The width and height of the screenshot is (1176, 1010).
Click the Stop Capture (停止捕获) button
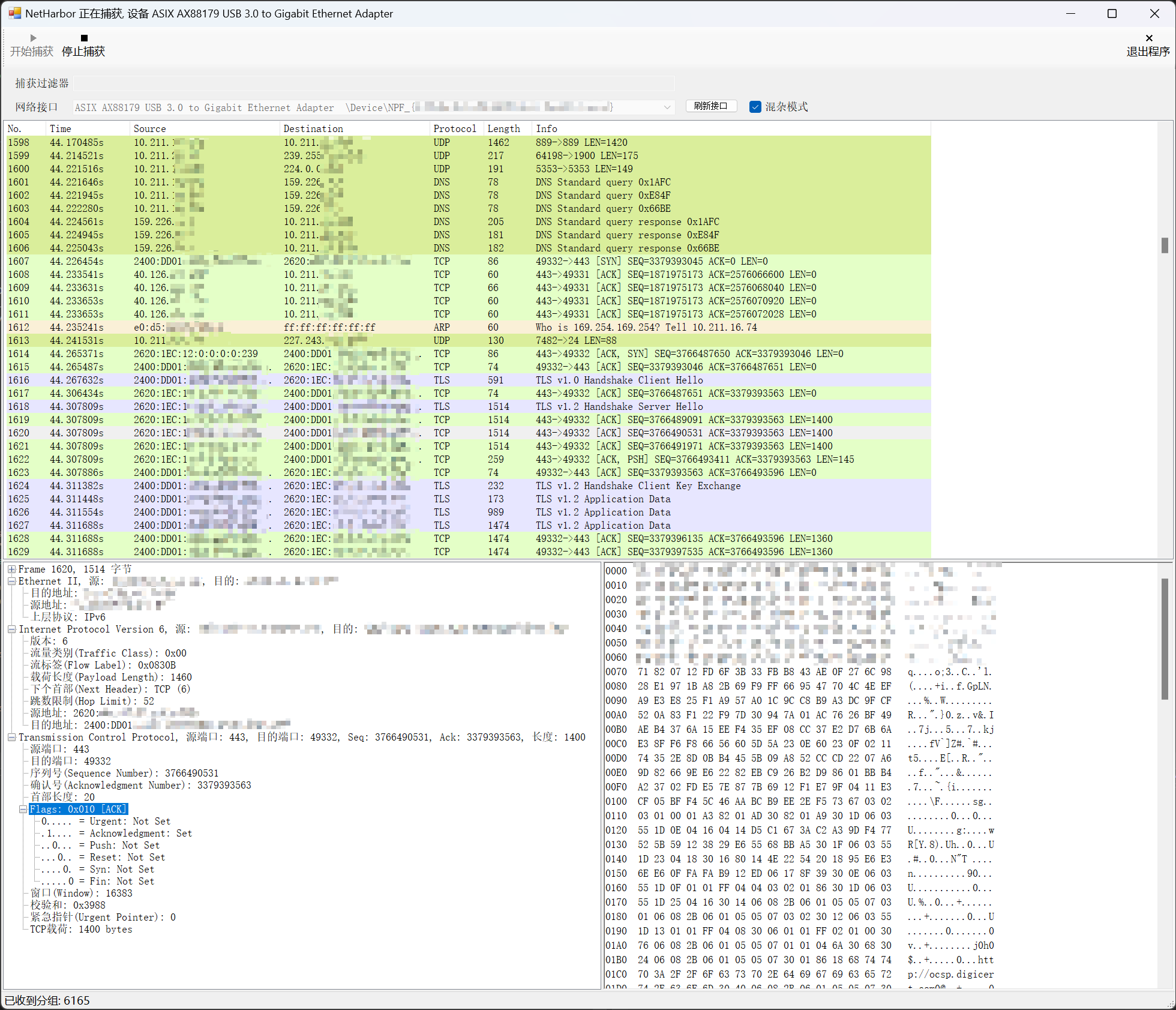click(x=83, y=46)
